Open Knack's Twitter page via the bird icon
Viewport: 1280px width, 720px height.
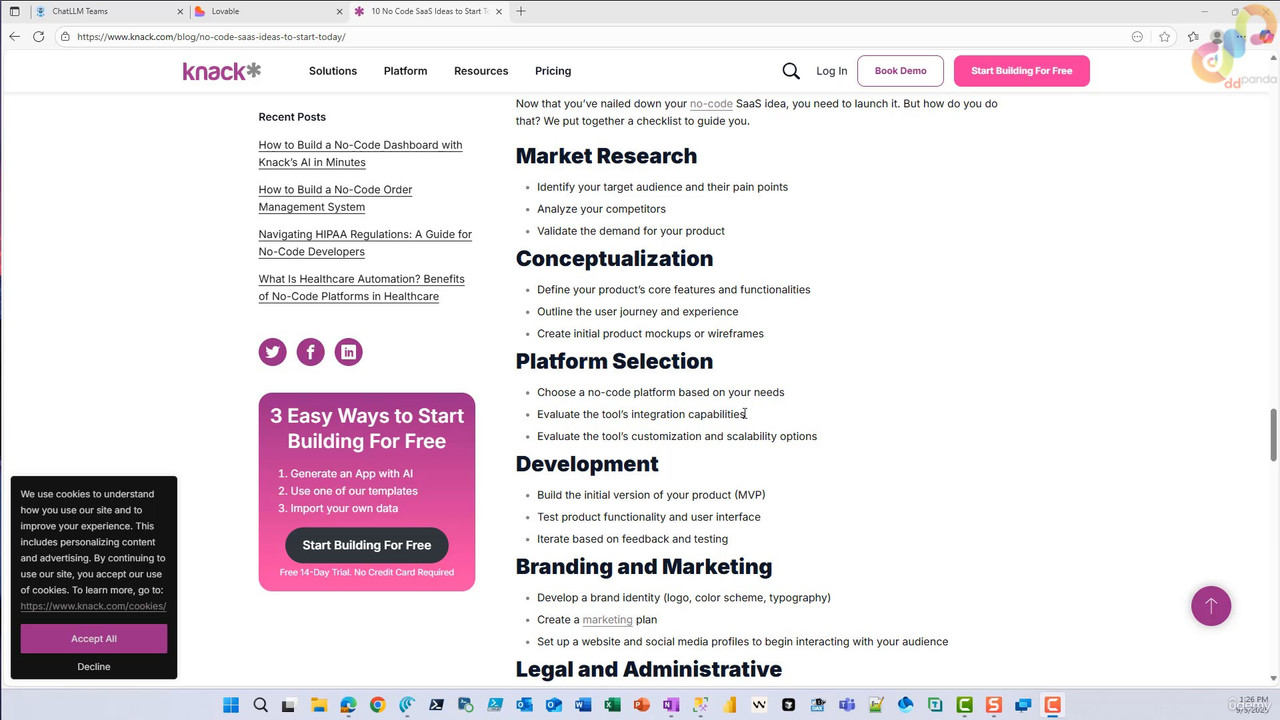point(273,352)
